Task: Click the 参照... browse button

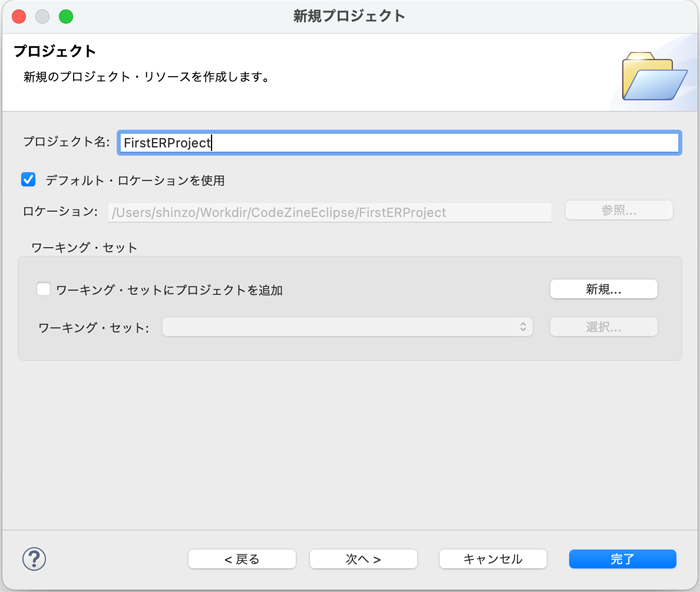Action: point(619,210)
